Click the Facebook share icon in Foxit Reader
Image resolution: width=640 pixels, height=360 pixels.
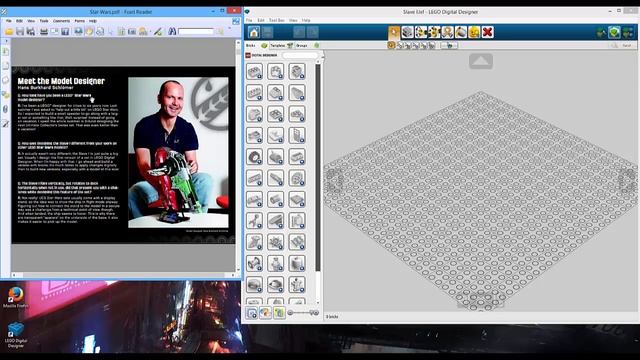tap(65, 31)
